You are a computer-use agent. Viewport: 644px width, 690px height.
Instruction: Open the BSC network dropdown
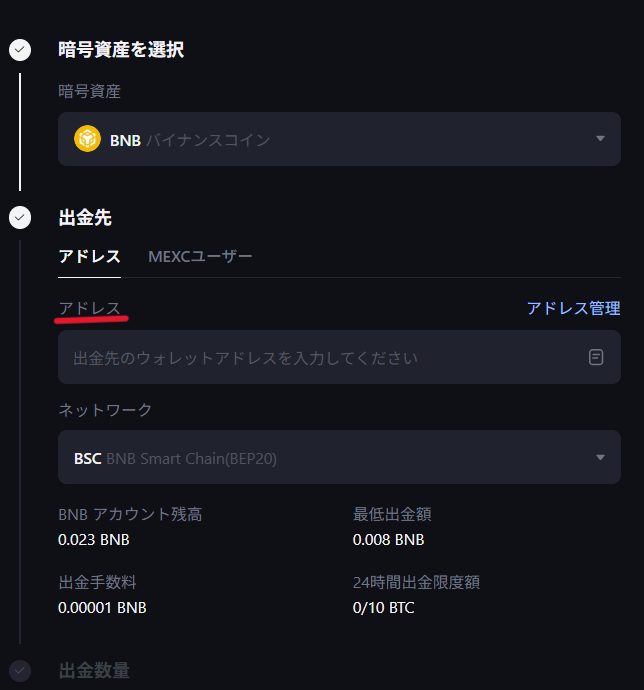(600, 458)
